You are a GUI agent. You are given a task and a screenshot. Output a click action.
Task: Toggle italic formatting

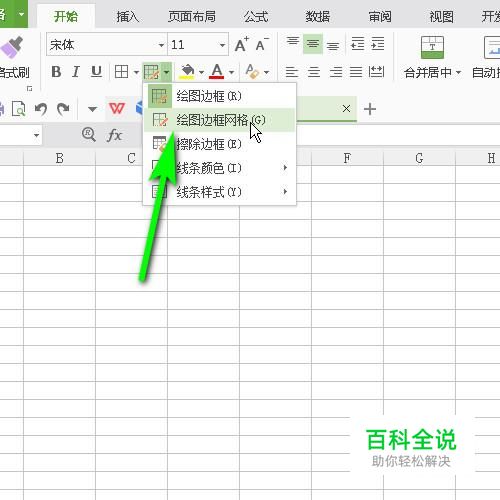(76, 72)
